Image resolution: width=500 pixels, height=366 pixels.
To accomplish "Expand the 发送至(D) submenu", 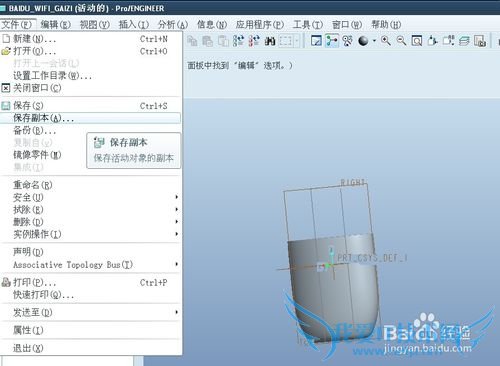I will pyautogui.click(x=91, y=312).
